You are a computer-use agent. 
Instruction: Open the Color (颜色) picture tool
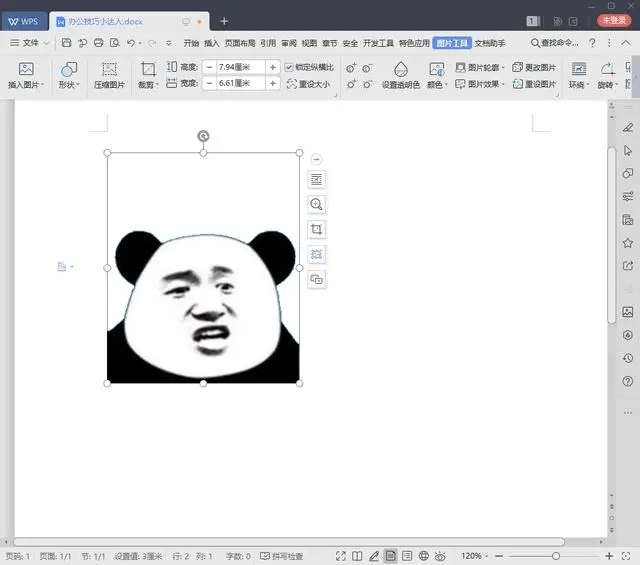(437, 75)
